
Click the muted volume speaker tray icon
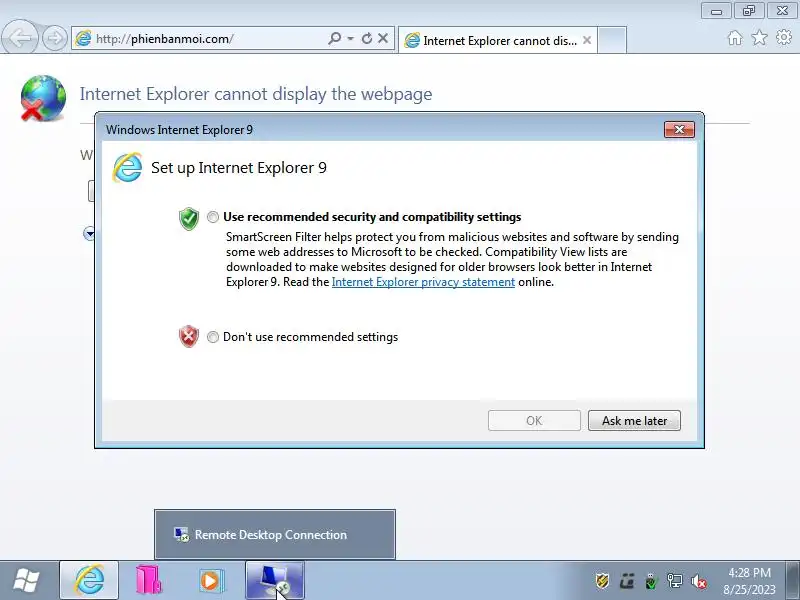pos(699,581)
